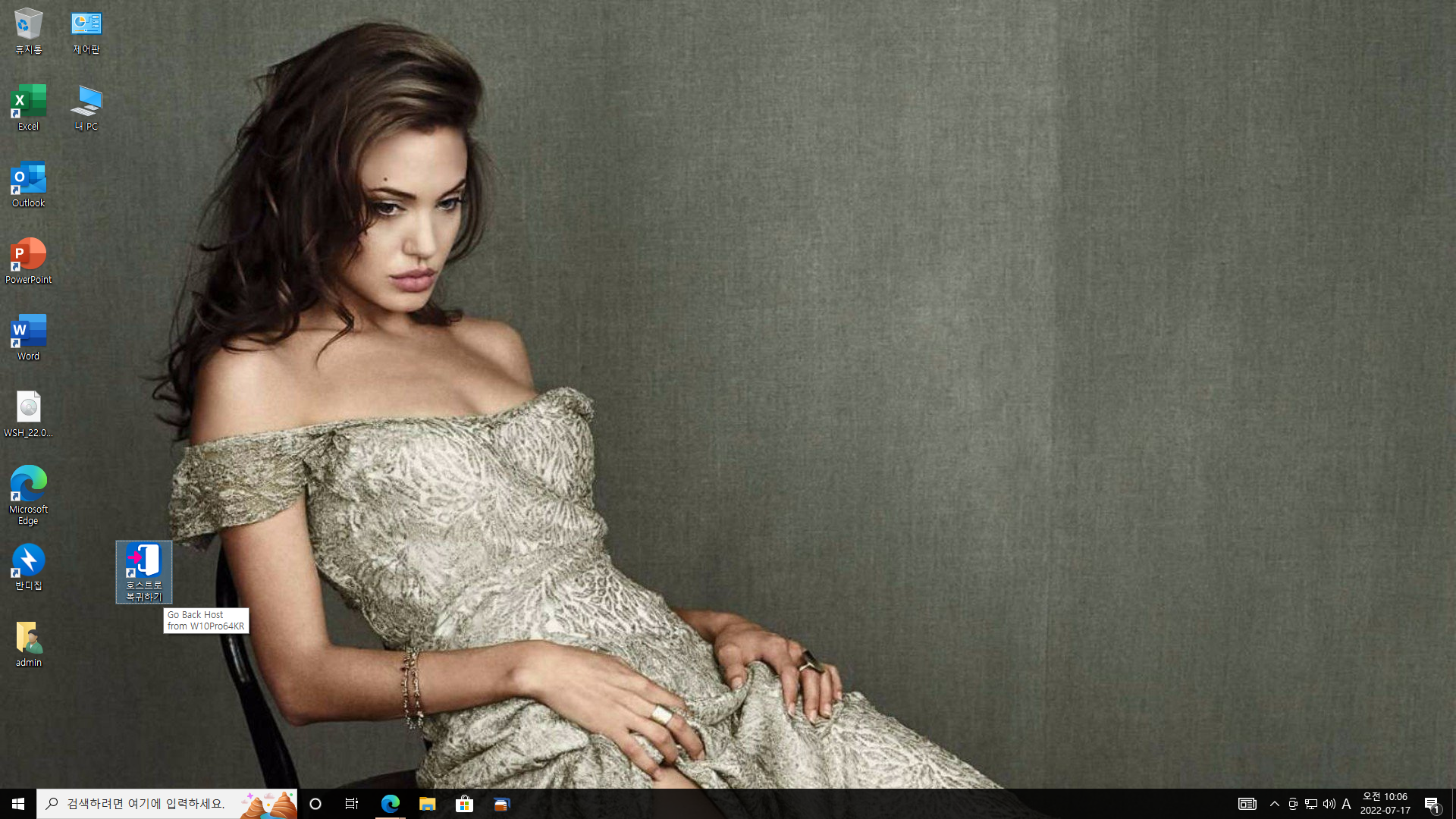Open File Explorer from the taskbar
The width and height of the screenshot is (1456, 819).
click(428, 804)
